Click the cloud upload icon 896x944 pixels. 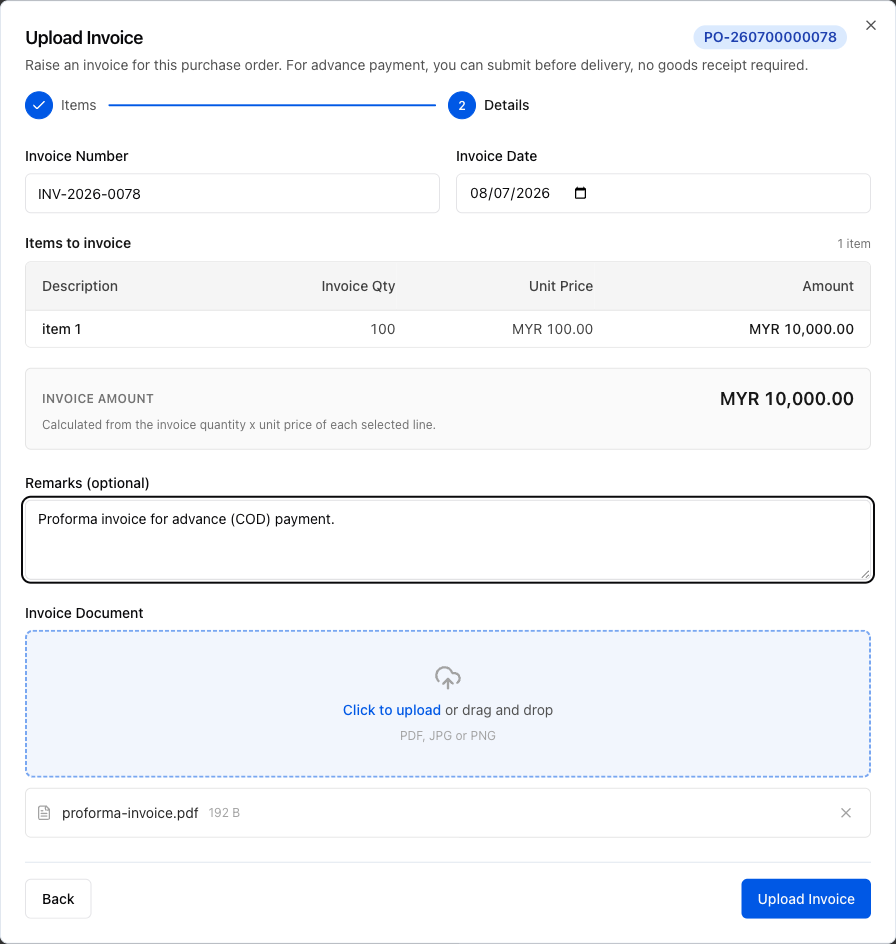448,678
